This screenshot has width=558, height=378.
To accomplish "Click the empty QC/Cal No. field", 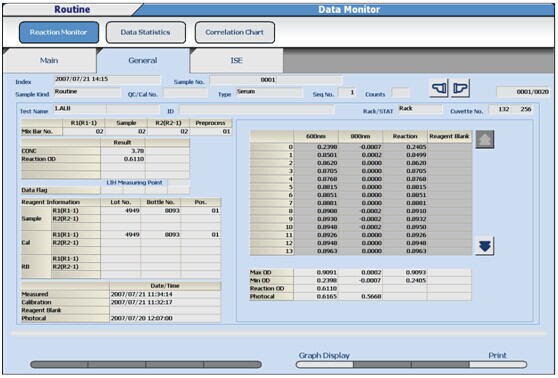I will 185,93.
